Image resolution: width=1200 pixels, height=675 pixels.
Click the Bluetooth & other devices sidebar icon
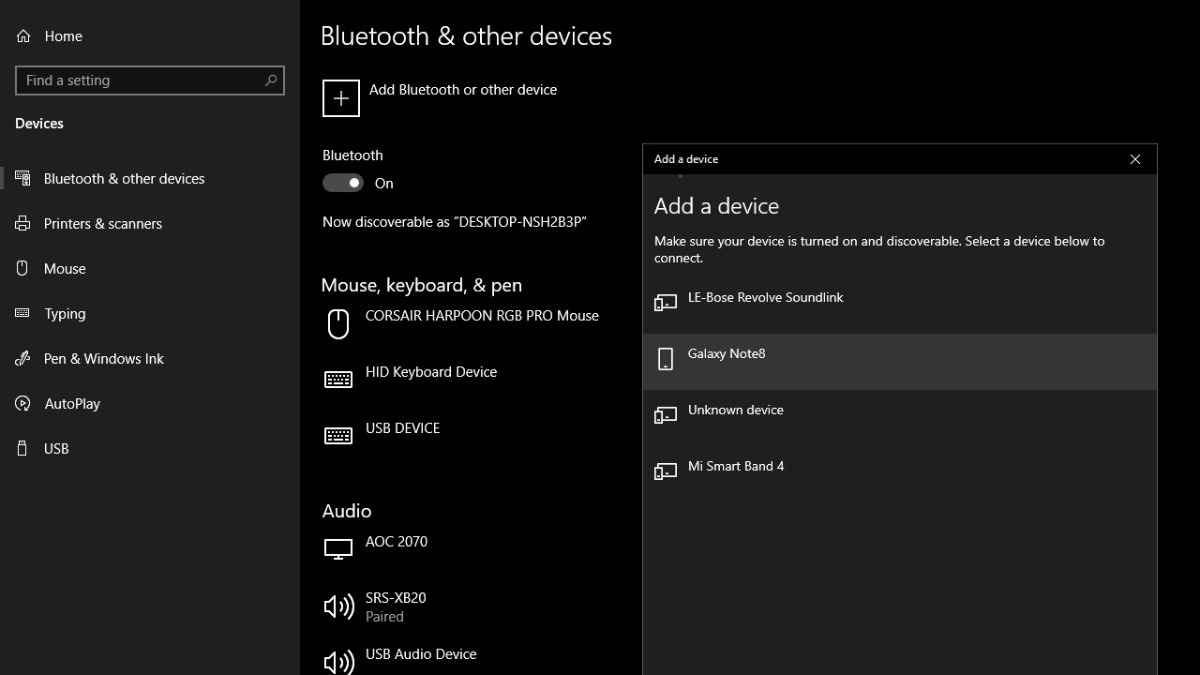click(23, 179)
